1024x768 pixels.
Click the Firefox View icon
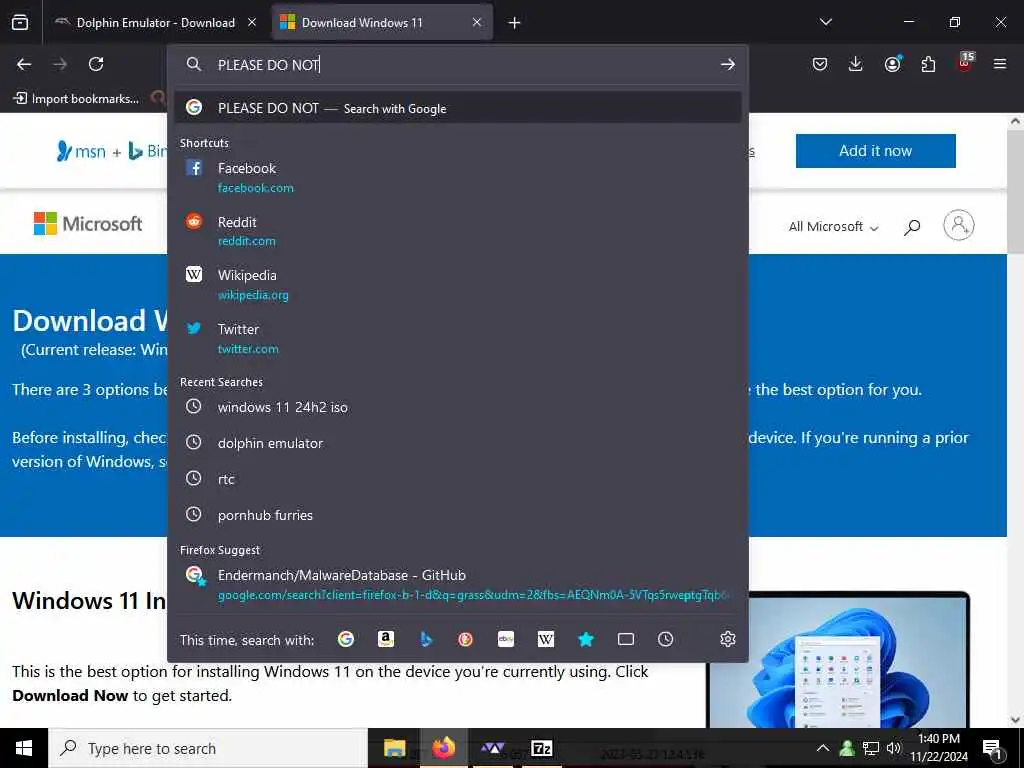(x=20, y=22)
